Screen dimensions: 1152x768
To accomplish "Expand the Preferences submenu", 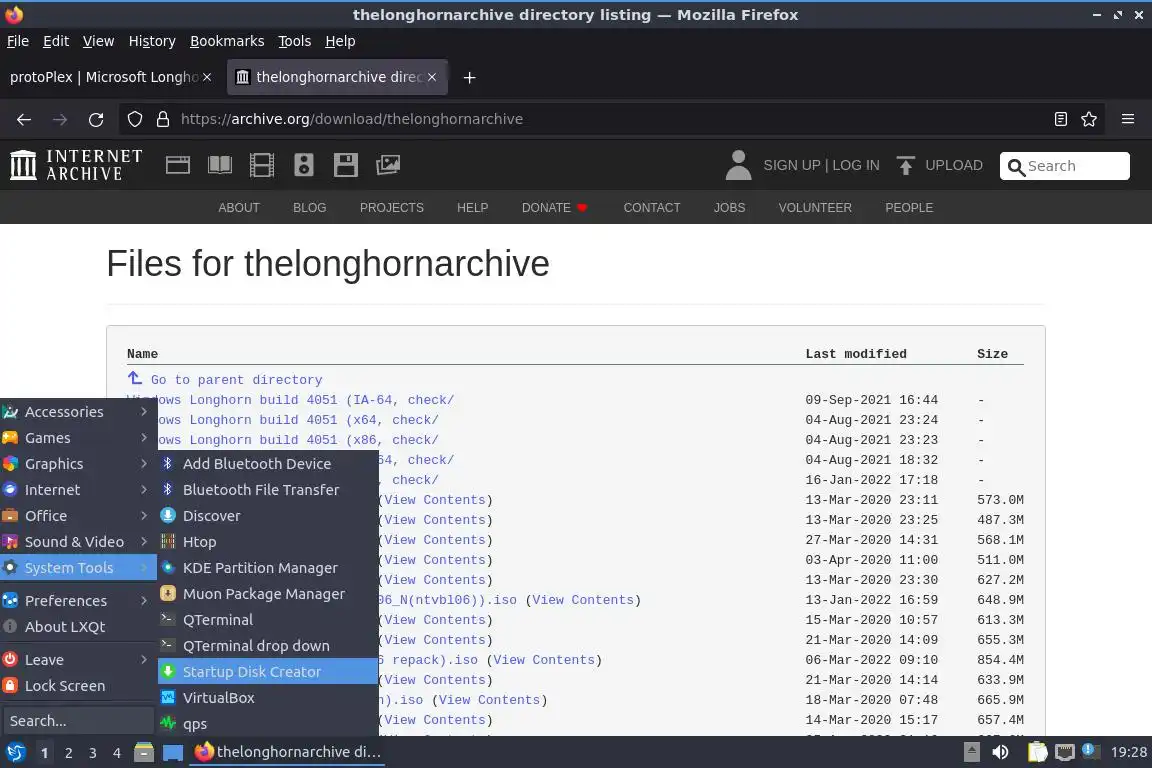I will 79,600.
